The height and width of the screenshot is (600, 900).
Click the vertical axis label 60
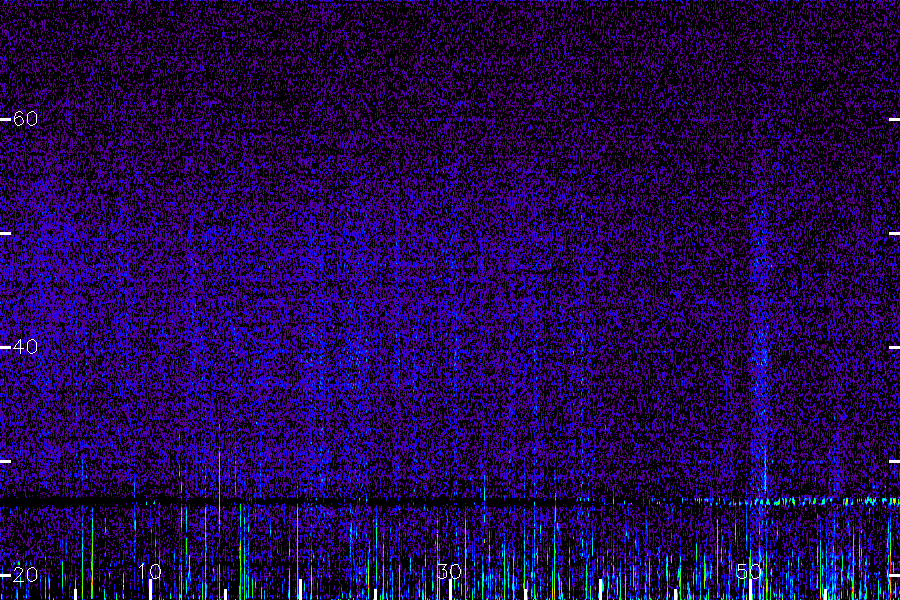click(x=25, y=119)
